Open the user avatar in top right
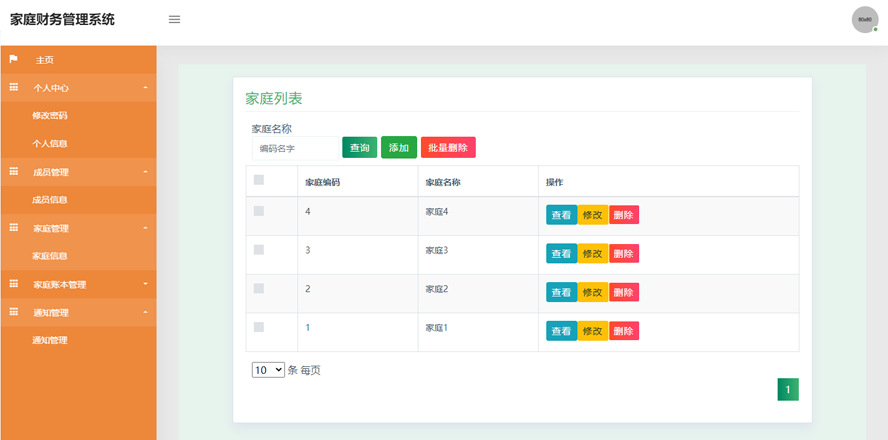The width and height of the screenshot is (888, 440). click(865, 20)
